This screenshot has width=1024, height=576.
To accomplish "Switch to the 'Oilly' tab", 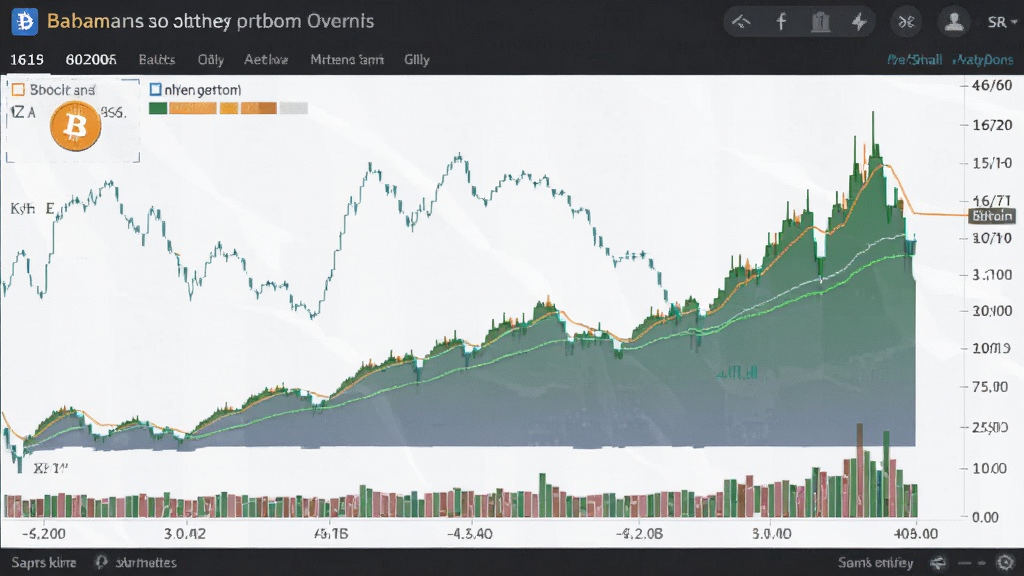I will (211, 59).
